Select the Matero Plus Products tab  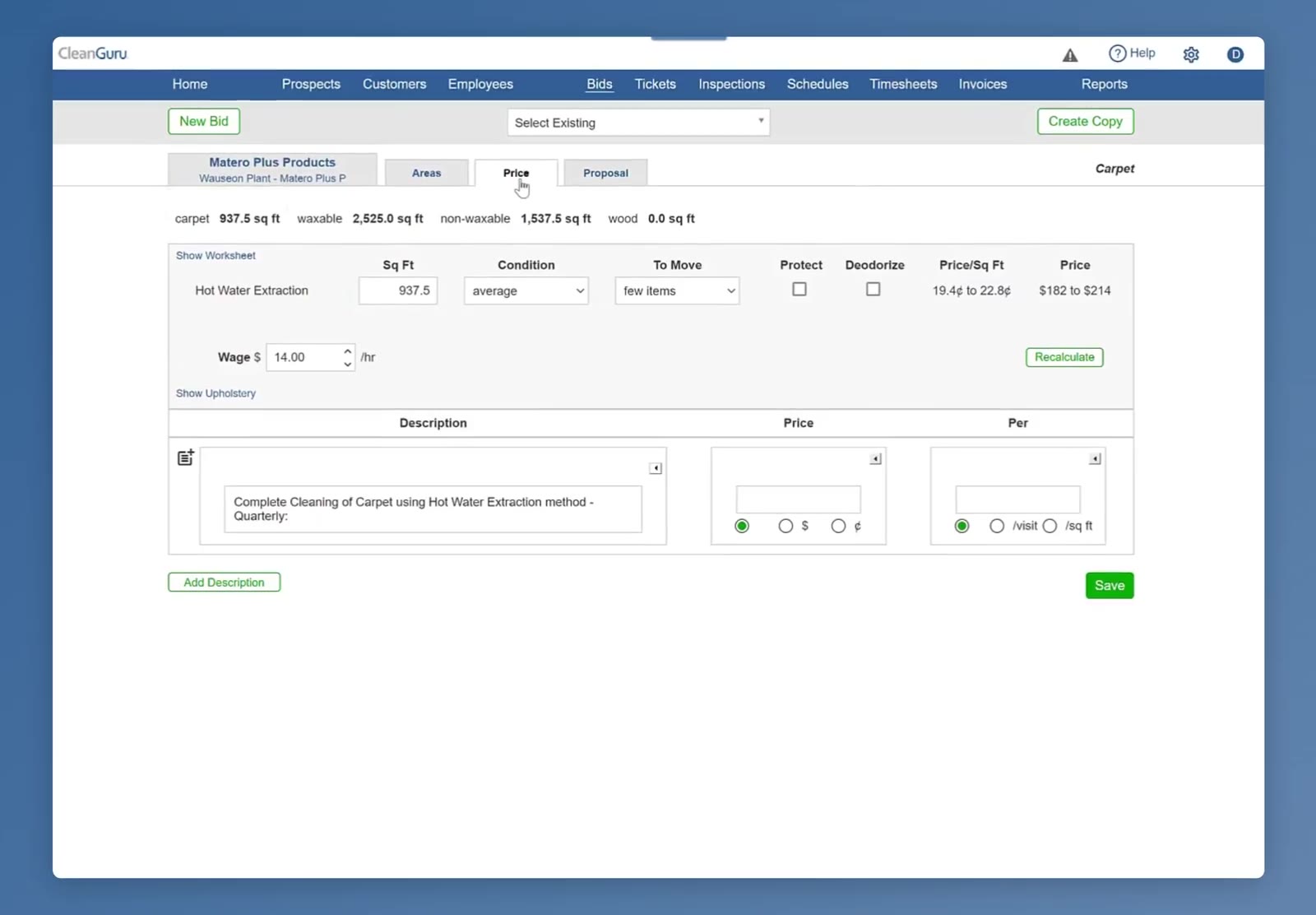pos(272,170)
